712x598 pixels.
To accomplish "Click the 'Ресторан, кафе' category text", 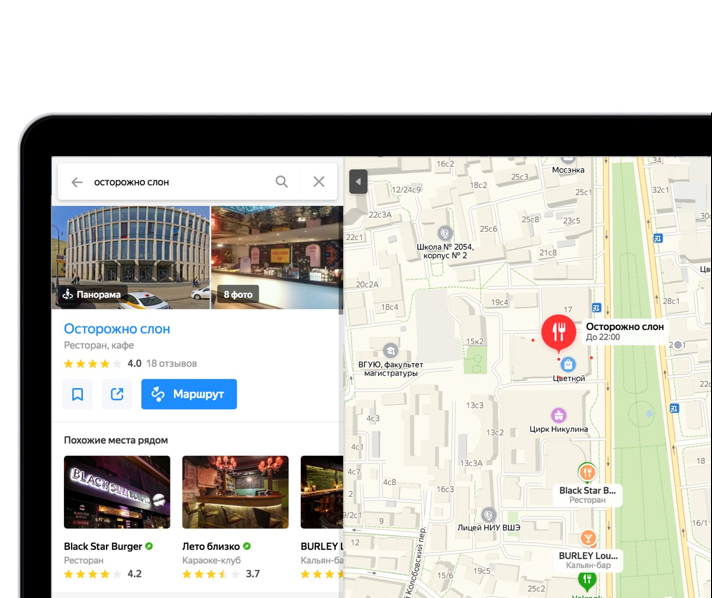I will pos(99,345).
